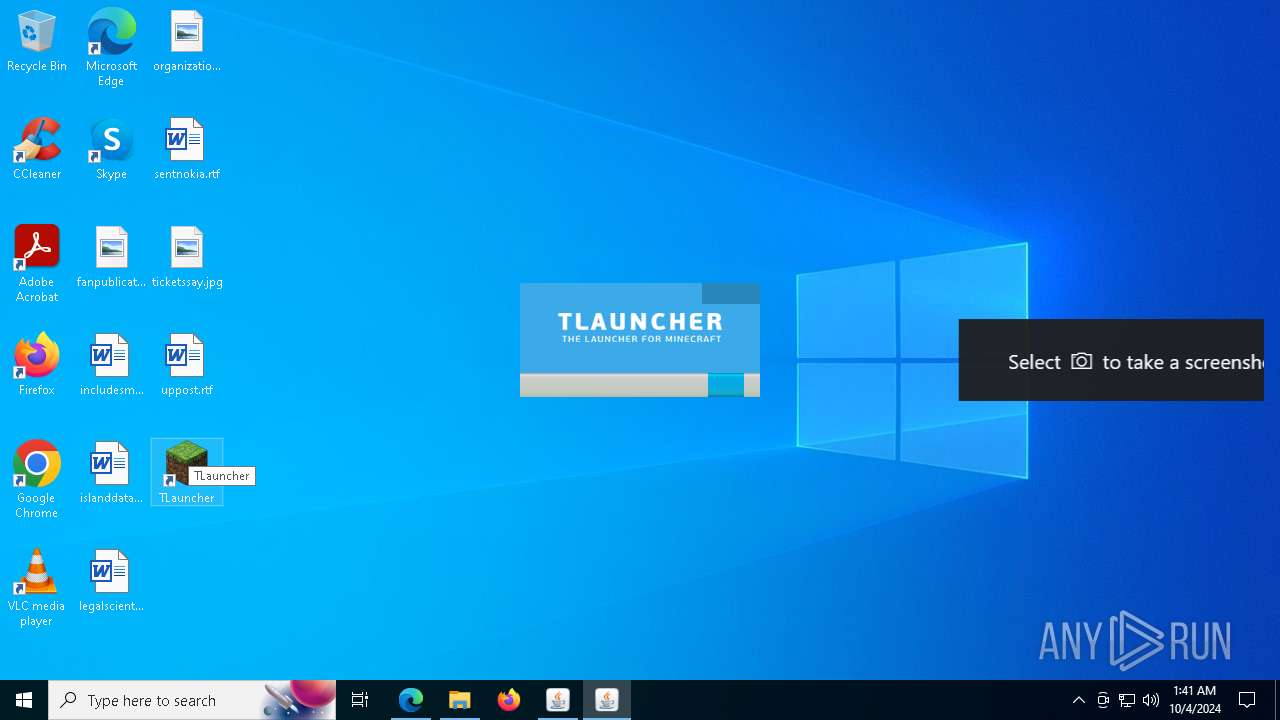Select the CCleaner desktop shortcut

[x=37, y=150]
